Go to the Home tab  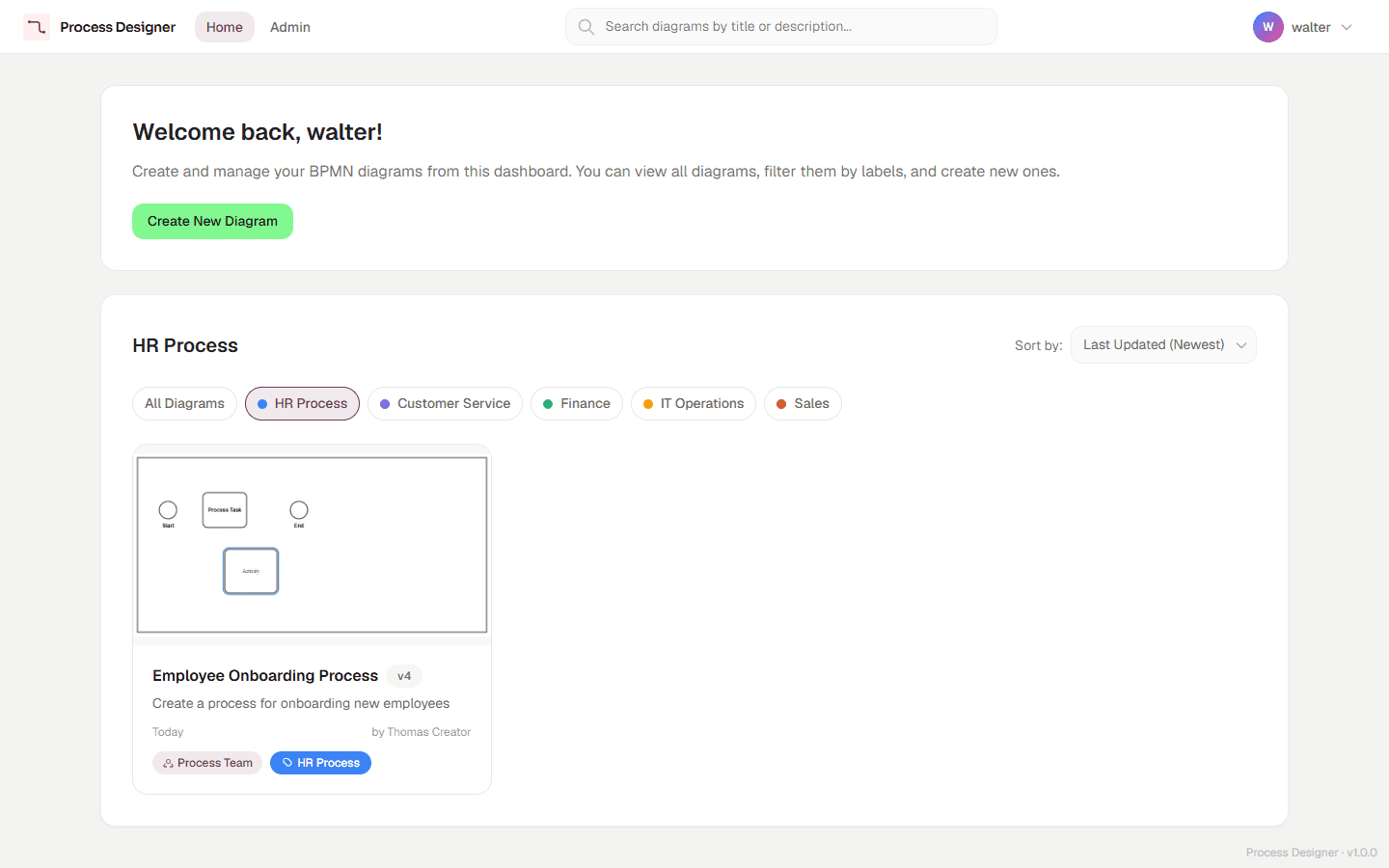coord(225,27)
